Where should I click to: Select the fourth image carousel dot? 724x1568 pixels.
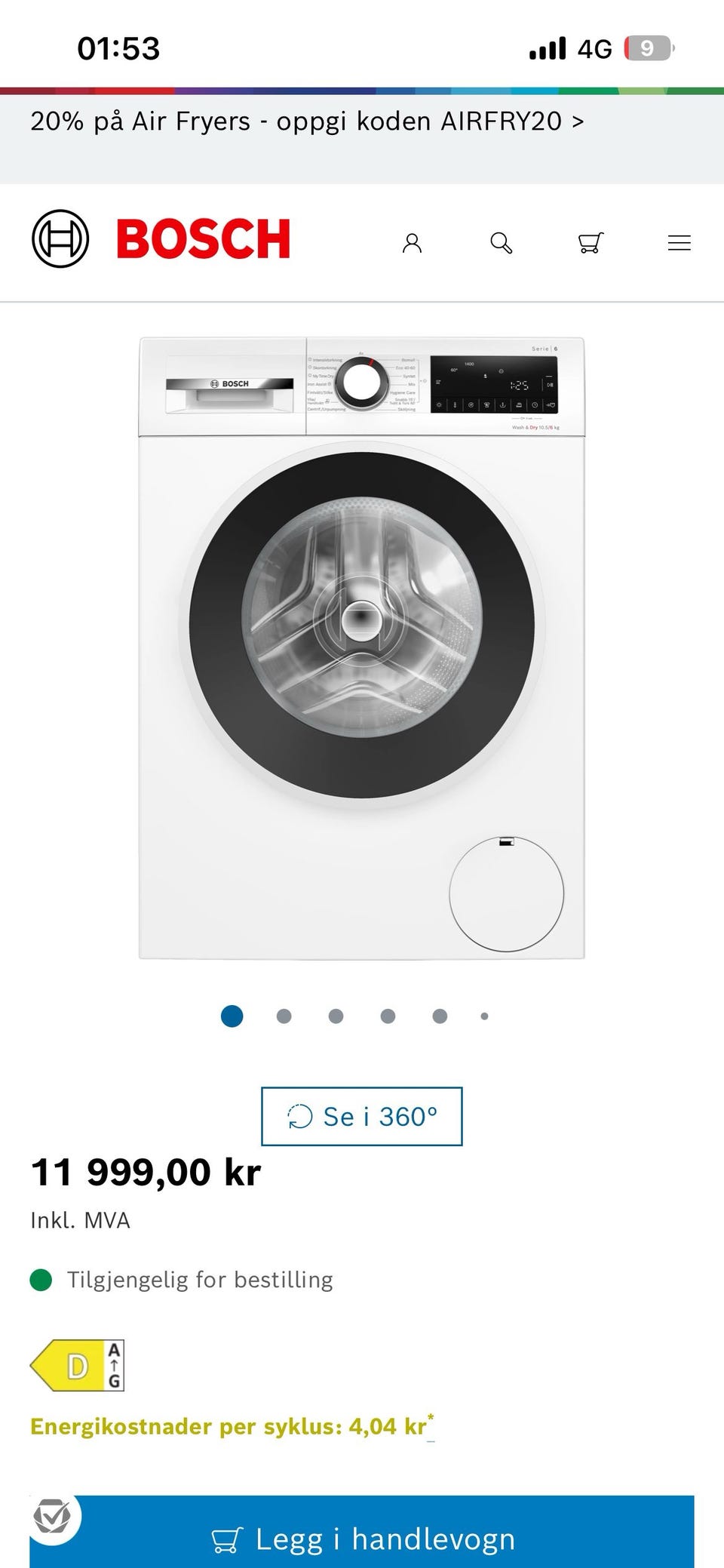pos(388,1016)
